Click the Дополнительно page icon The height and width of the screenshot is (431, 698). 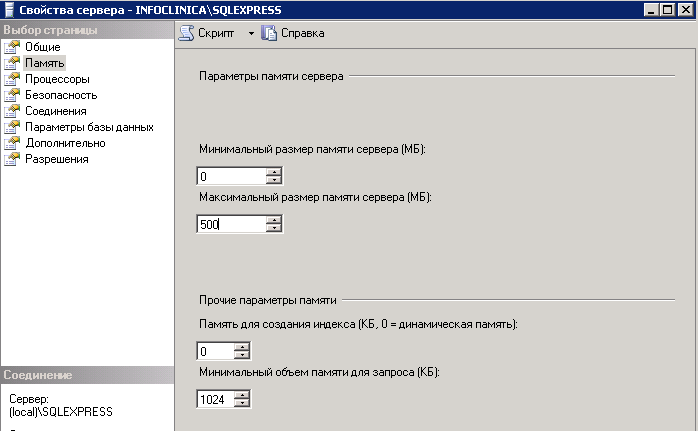12,143
